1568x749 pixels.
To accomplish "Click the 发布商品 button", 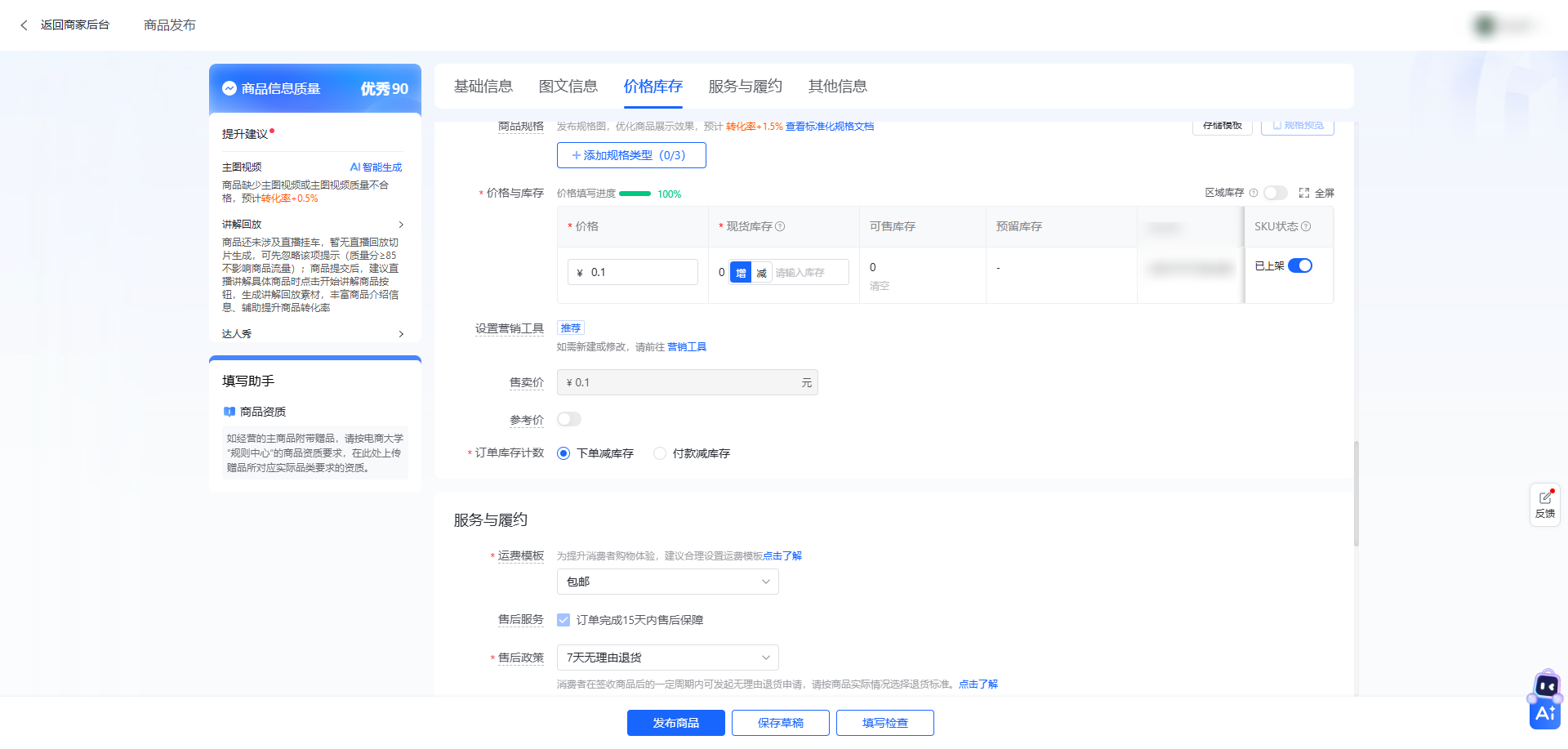I will [675, 723].
